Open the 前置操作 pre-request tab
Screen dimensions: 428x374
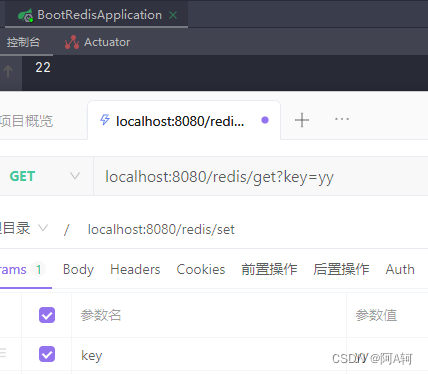269,269
